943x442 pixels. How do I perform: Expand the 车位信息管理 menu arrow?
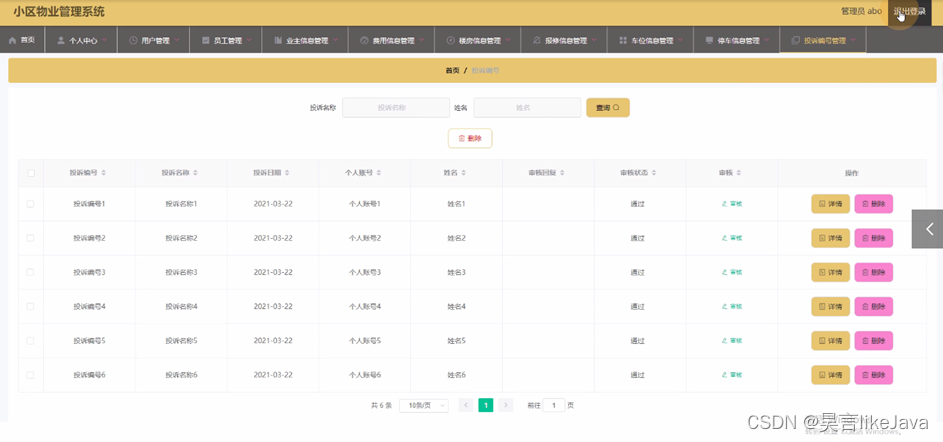tap(680, 40)
